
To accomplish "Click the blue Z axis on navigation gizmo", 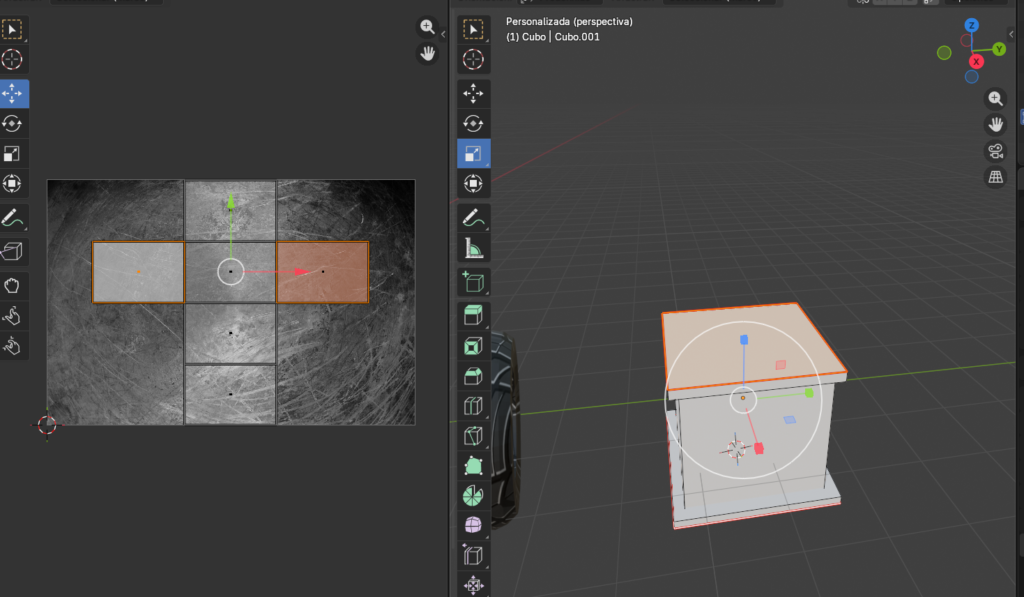I will click(971, 25).
